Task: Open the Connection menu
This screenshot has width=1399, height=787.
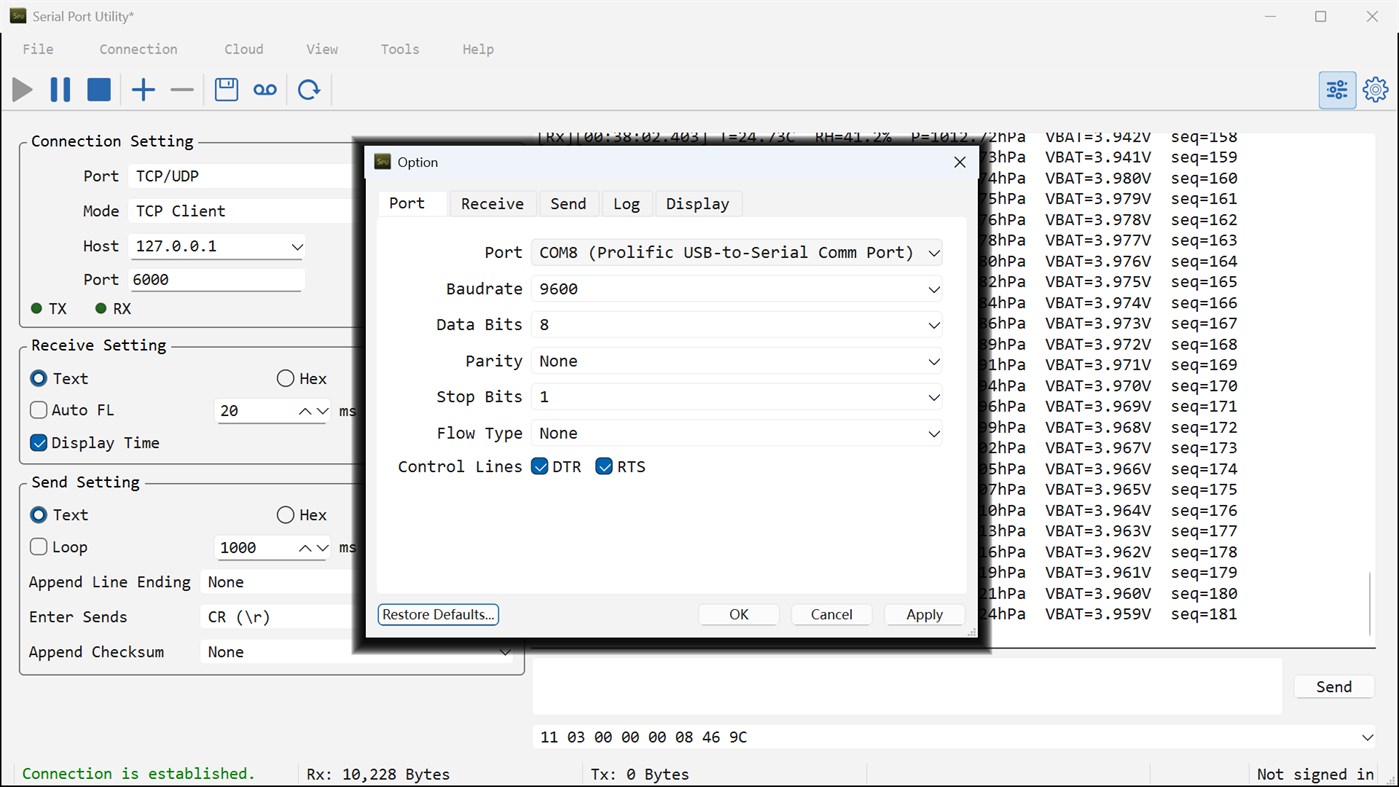Action: [x=138, y=49]
